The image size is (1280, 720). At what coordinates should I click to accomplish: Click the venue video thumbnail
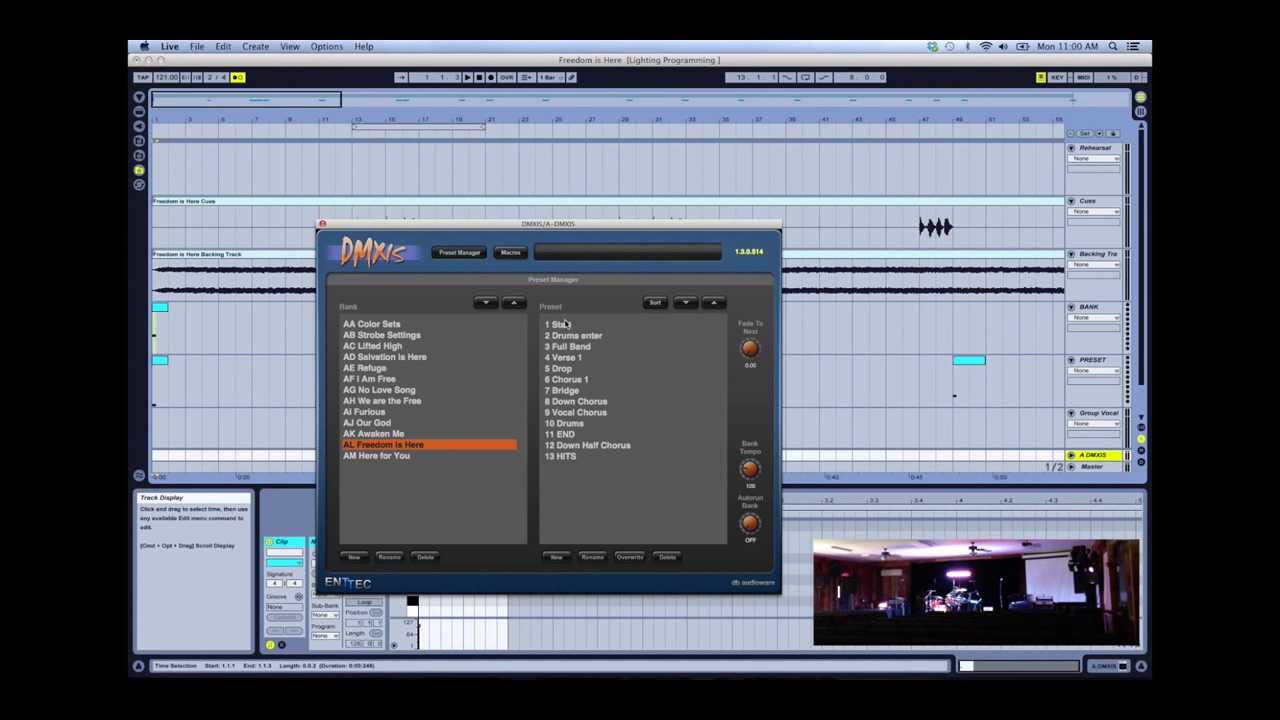click(x=976, y=593)
